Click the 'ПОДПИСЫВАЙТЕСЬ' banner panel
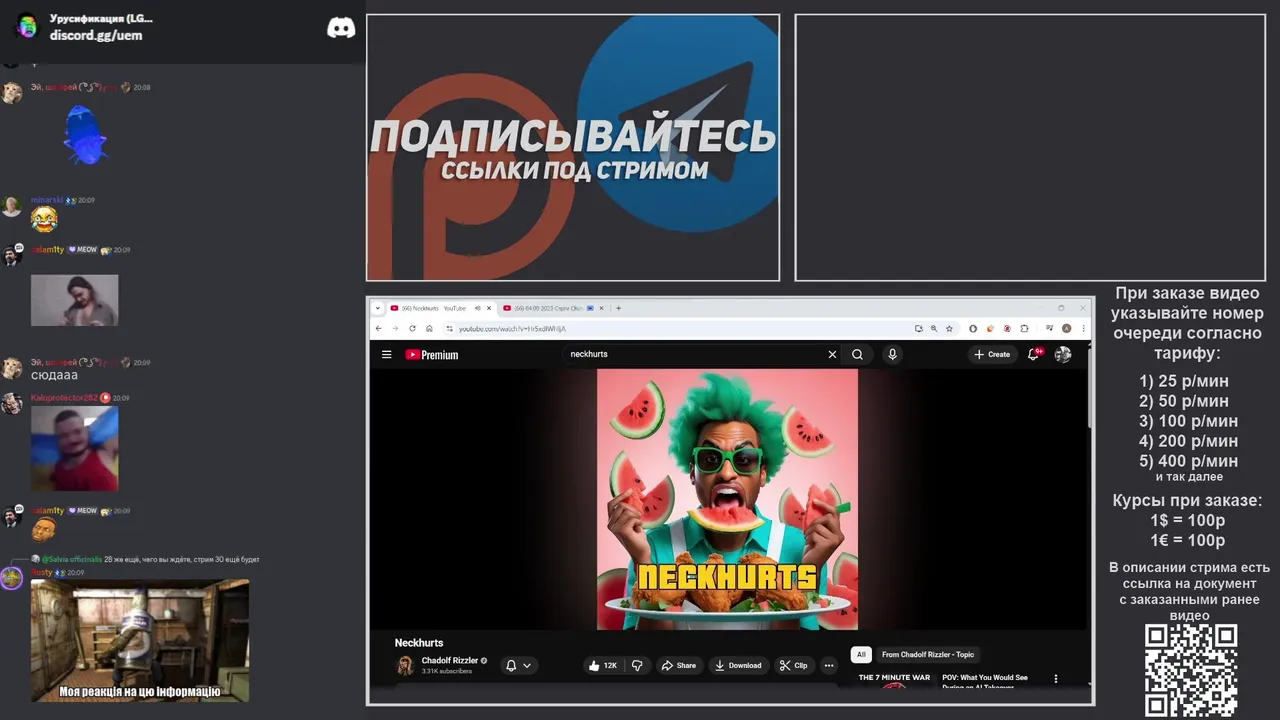Image resolution: width=1280 pixels, height=720 pixels. 573,148
